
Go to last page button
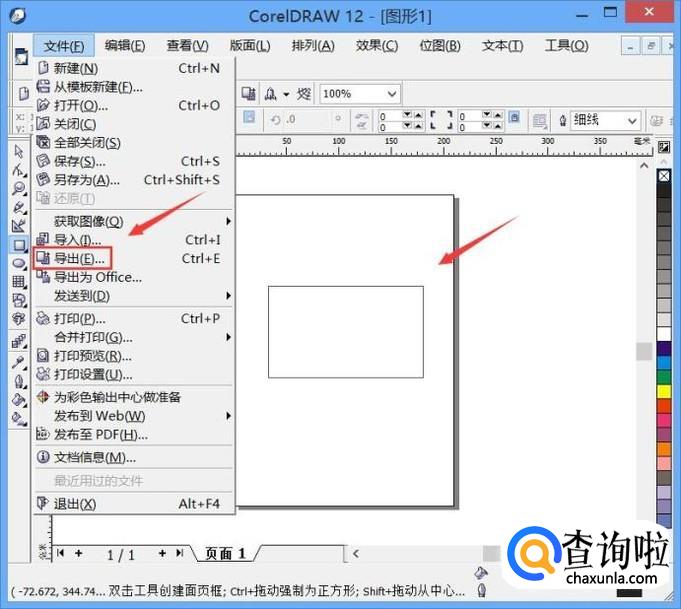tap(179, 553)
